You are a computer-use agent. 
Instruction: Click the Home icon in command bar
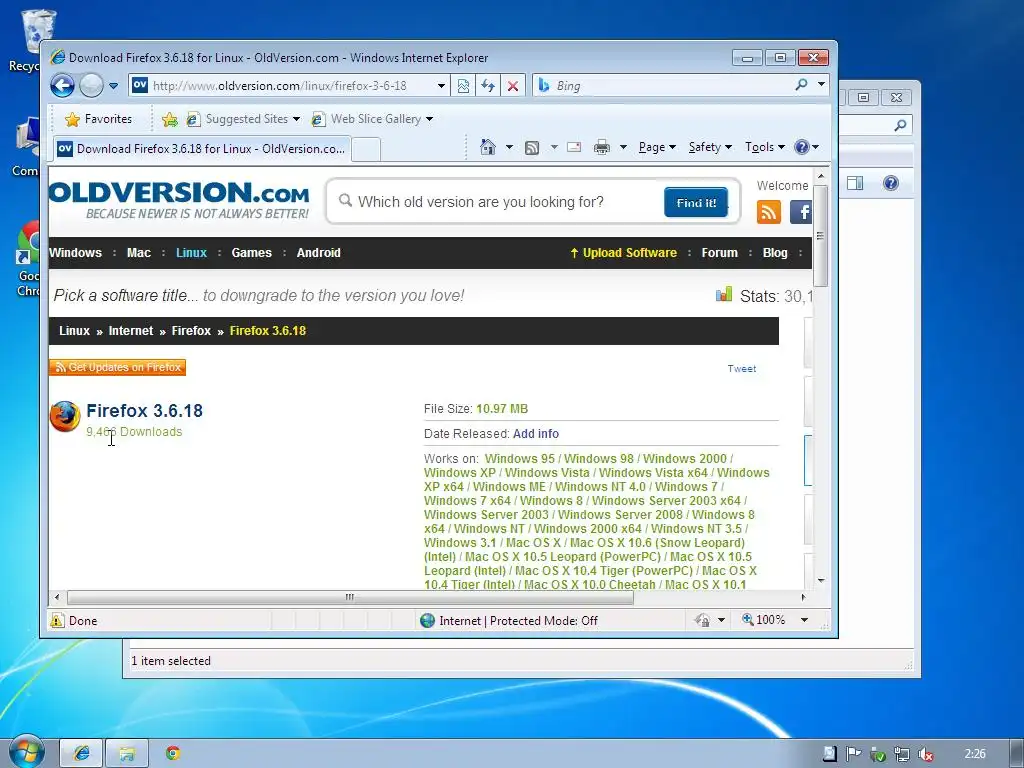pos(488,147)
